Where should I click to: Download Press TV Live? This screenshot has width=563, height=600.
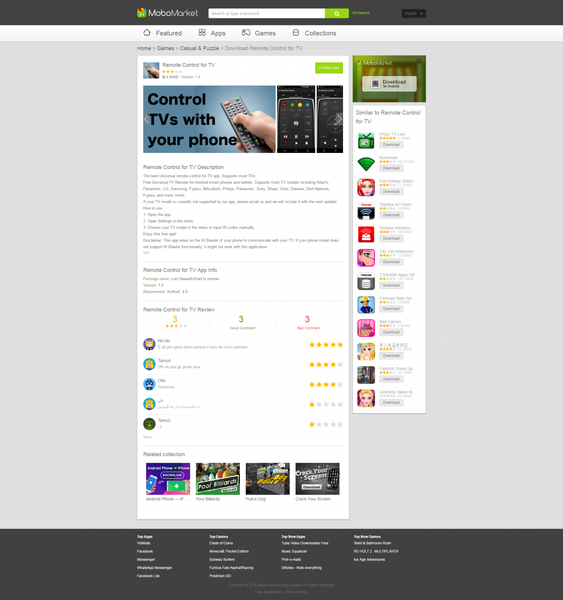click(391, 145)
